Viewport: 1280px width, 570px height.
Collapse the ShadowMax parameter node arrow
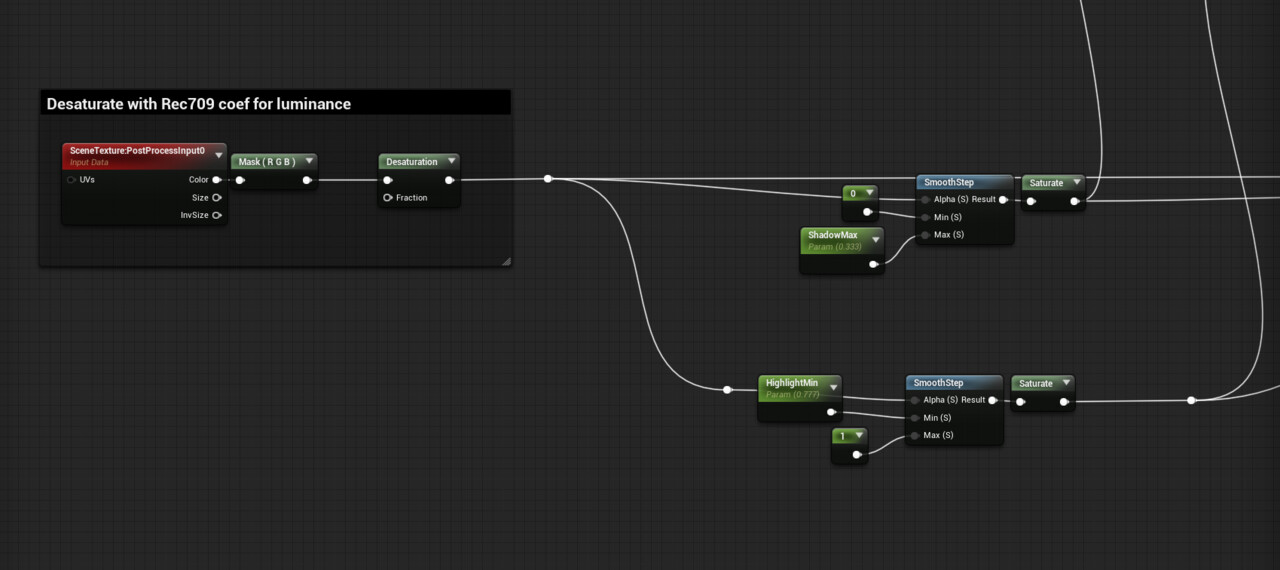point(875,240)
